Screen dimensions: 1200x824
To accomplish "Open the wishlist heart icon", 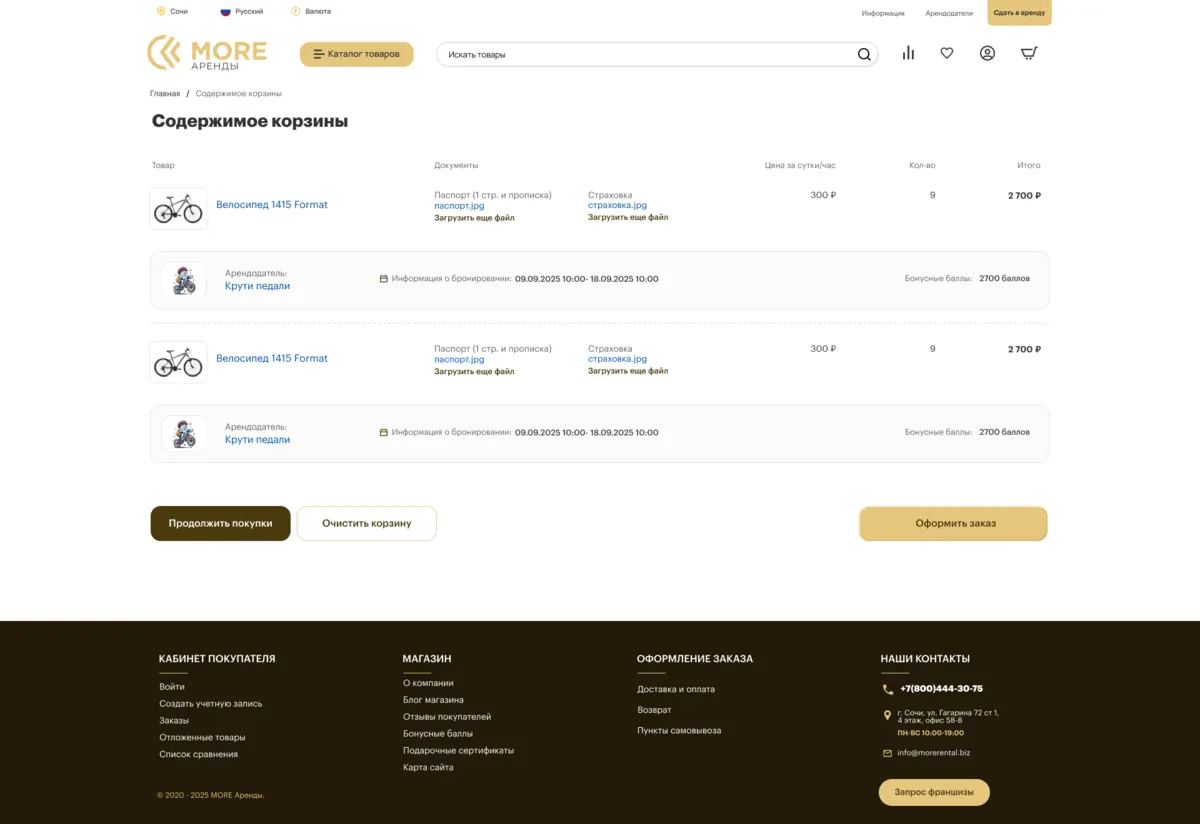I will [x=947, y=53].
